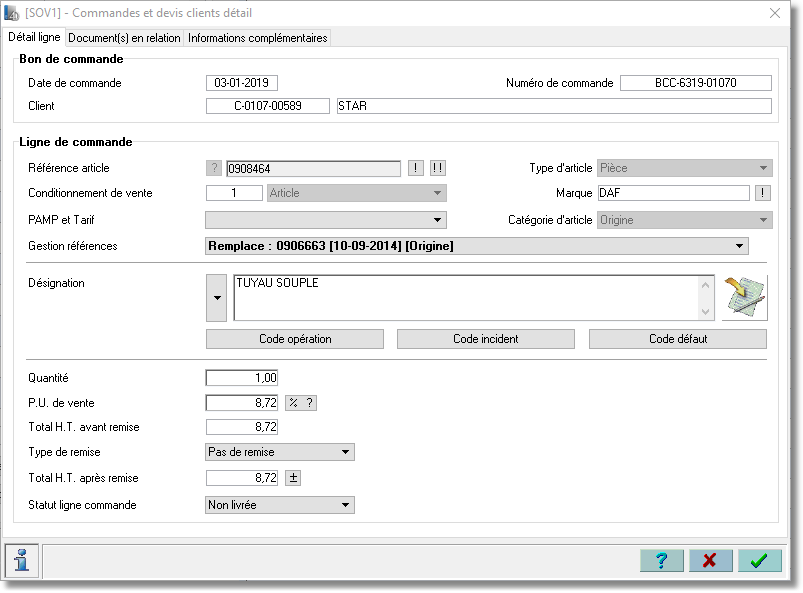The image size is (803, 593).
Task: Switch to Document(s) en relation tab
Action: (124, 38)
